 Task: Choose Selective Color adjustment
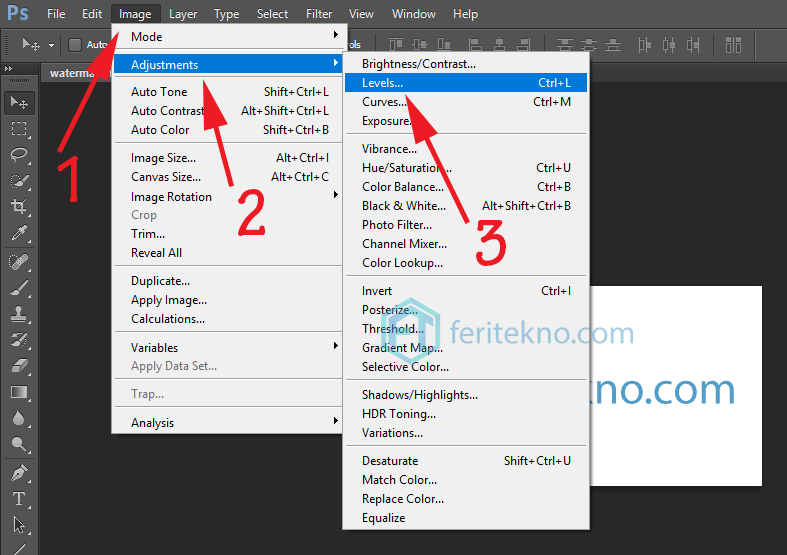pyautogui.click(x=466, y=367)
